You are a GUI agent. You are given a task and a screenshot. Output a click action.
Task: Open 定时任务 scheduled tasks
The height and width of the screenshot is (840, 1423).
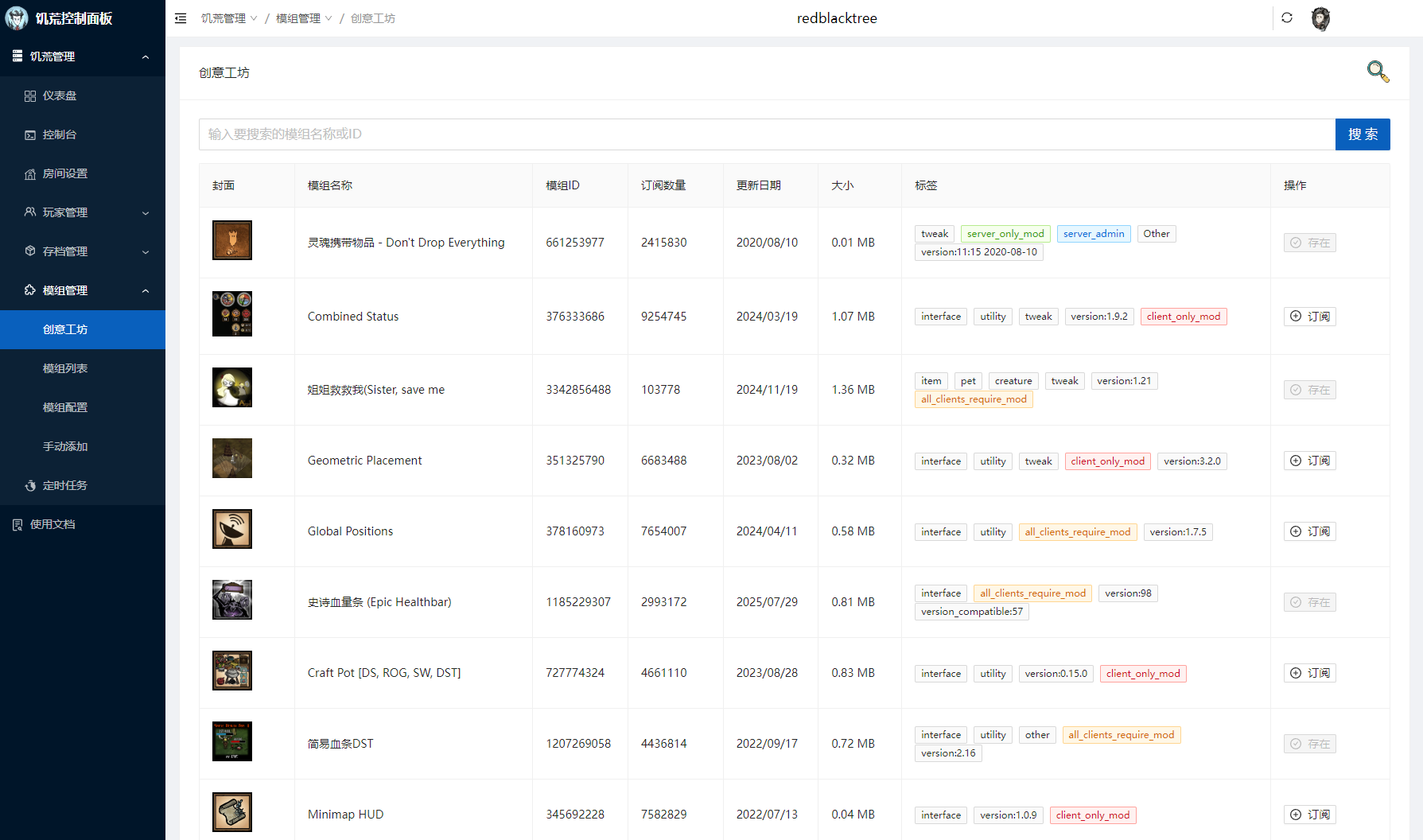point(64,485)
